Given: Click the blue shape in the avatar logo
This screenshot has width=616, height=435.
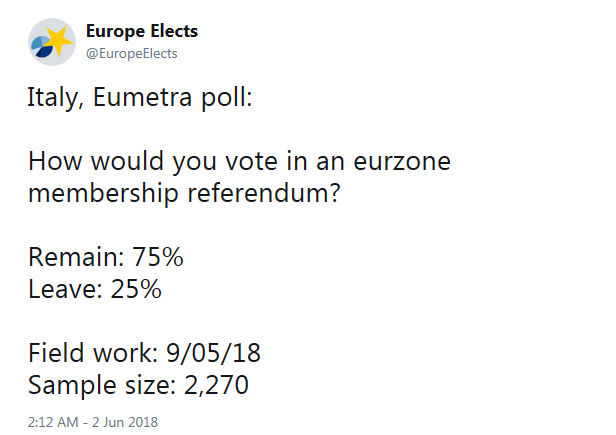Looking at the screenshot, I should (x=43, y=48).
